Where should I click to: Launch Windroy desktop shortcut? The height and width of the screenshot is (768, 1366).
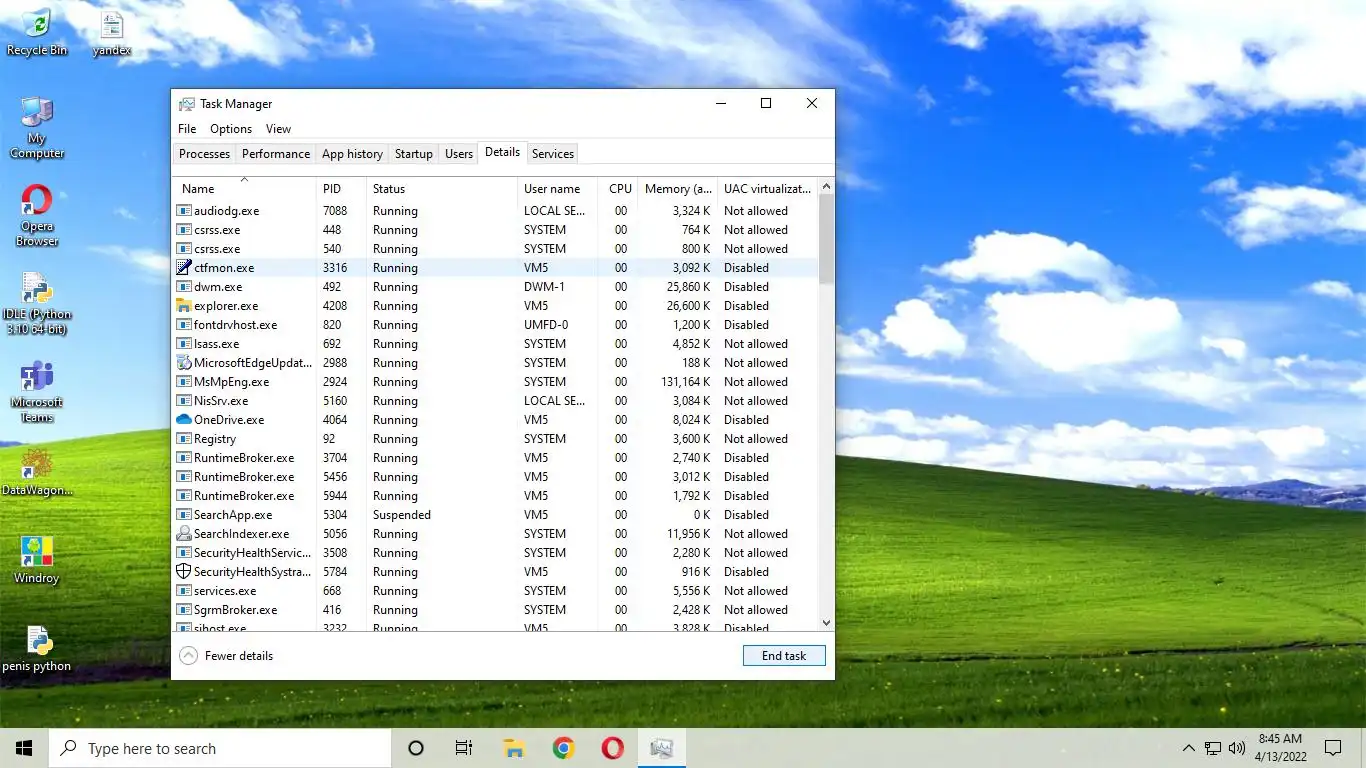37,560
